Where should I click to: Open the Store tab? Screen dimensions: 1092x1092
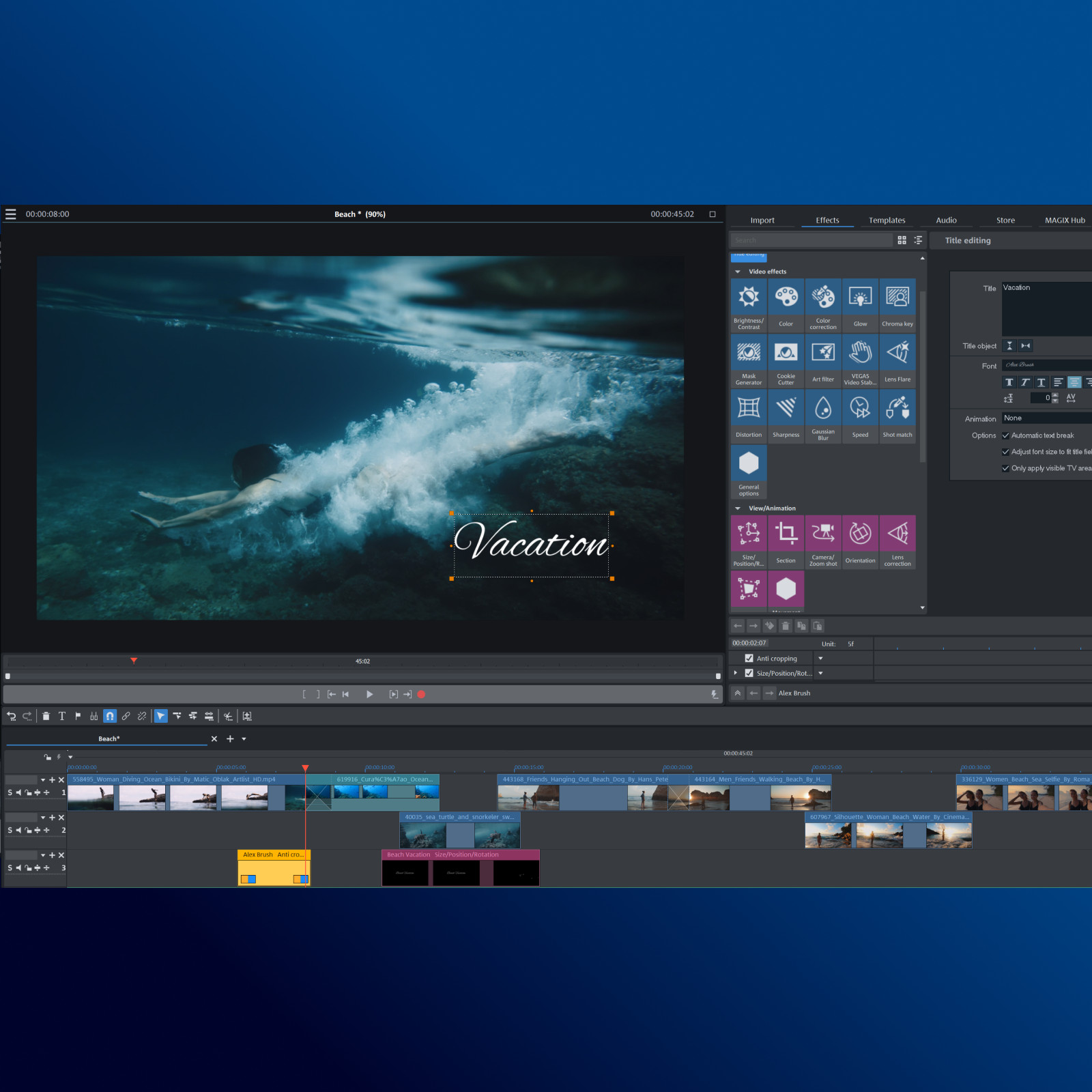pos(1005,220)
